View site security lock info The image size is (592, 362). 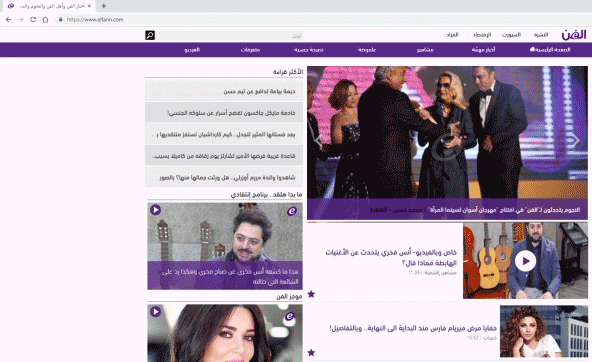point(60,20)
